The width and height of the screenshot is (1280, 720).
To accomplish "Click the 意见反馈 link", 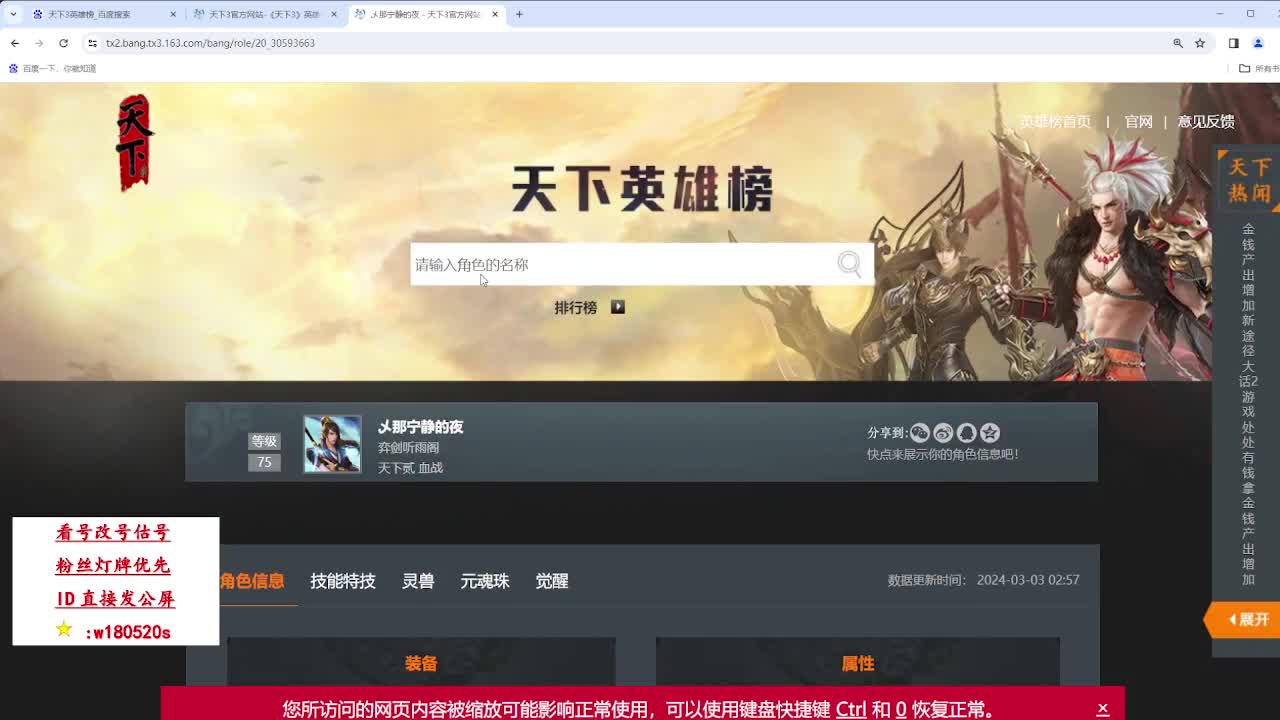I will (x=1206, y=121).
